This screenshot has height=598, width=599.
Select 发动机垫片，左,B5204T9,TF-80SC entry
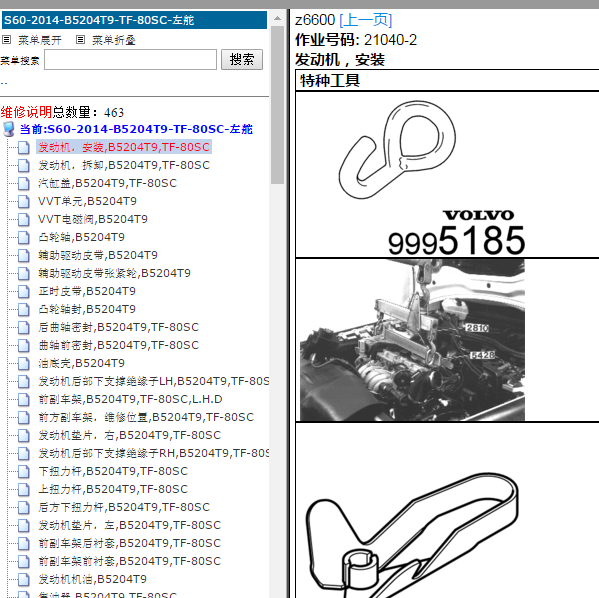(x=130, y=525)
